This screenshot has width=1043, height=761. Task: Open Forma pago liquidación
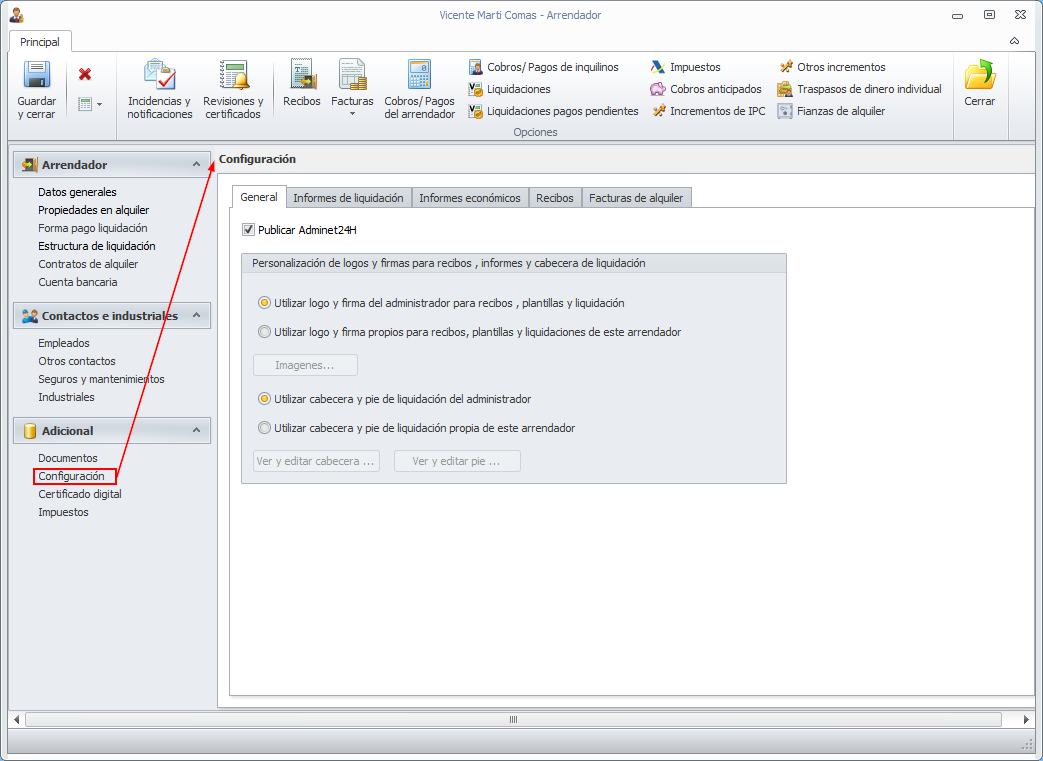pyautogui.click(x=93, y=228)
